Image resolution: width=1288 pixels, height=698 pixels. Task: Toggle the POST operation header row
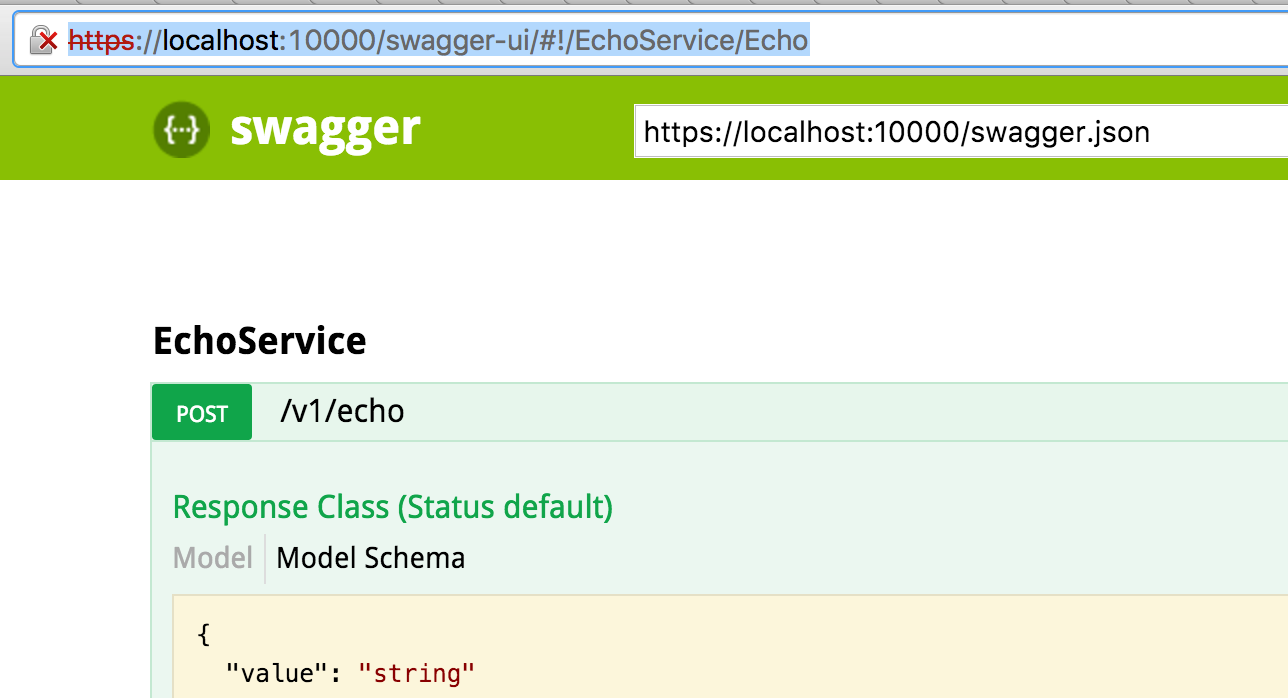[x=800, y=412]
